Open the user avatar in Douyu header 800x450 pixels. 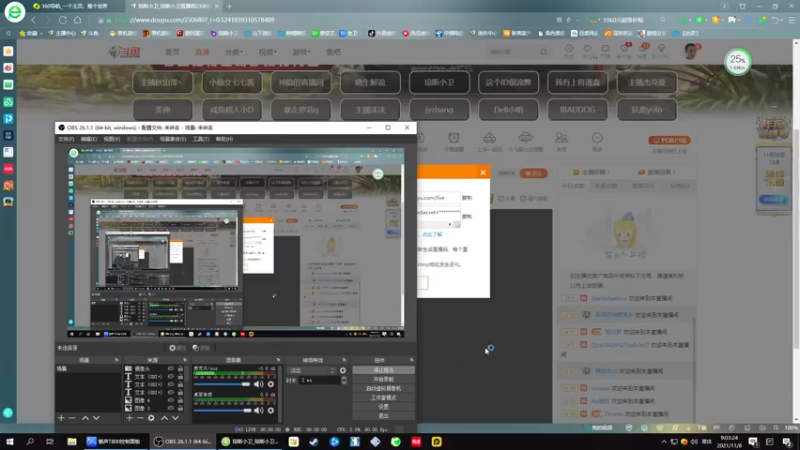point(690,51)
